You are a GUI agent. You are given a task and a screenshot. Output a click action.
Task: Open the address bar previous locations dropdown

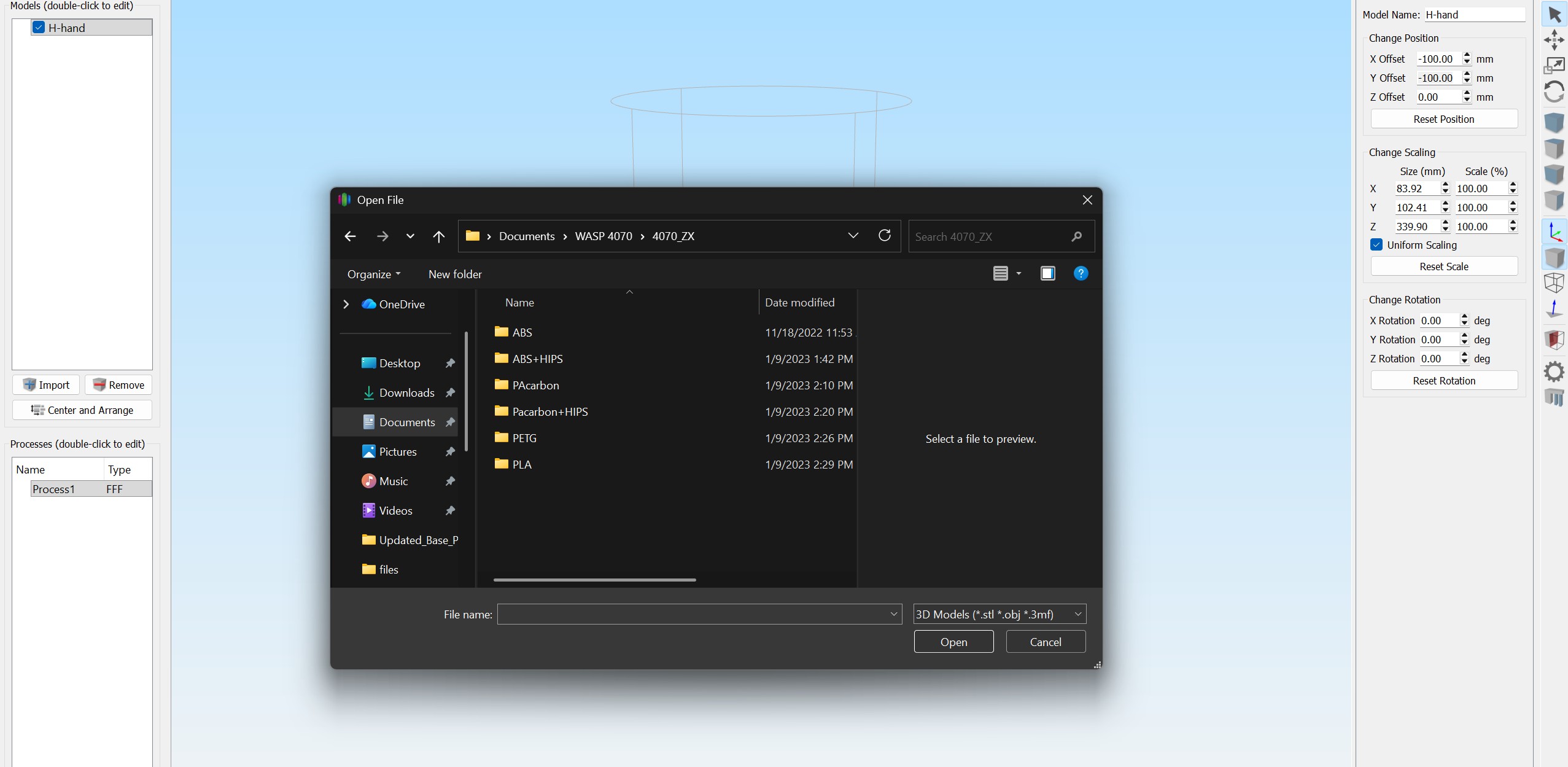[x=853, y=236]
